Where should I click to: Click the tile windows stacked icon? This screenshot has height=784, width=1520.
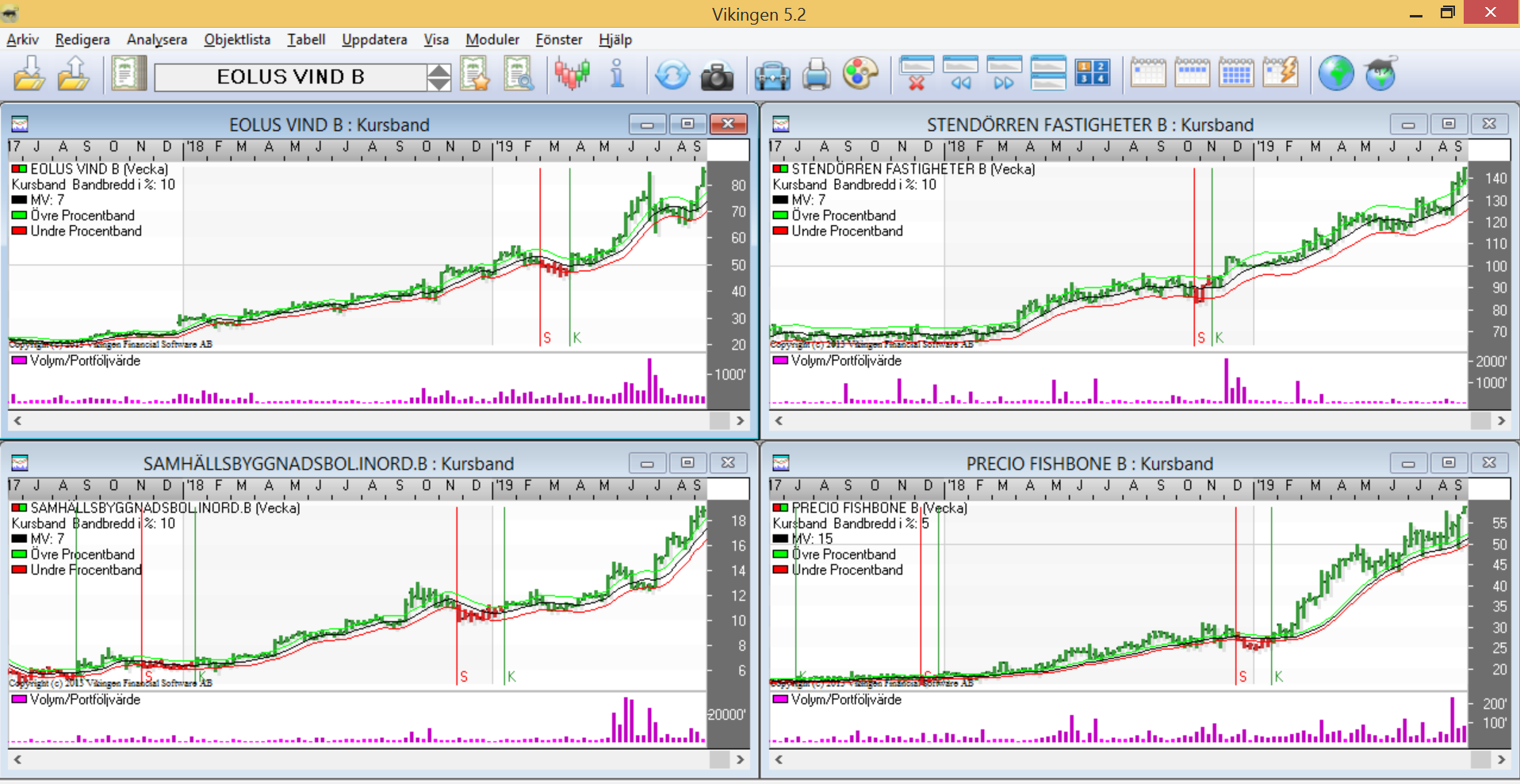(x=1047, y=74)
